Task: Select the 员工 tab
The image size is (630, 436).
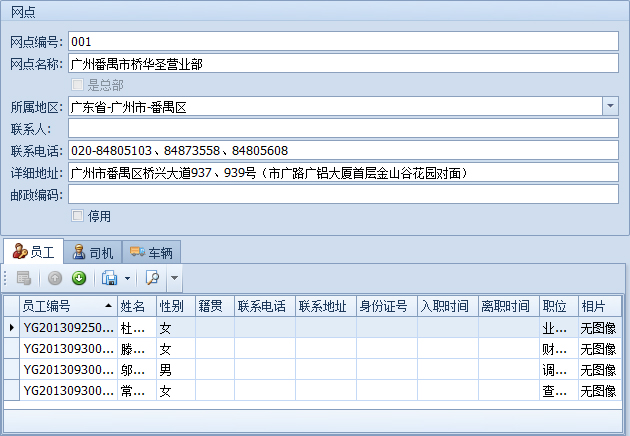Action: pos(33,253)
